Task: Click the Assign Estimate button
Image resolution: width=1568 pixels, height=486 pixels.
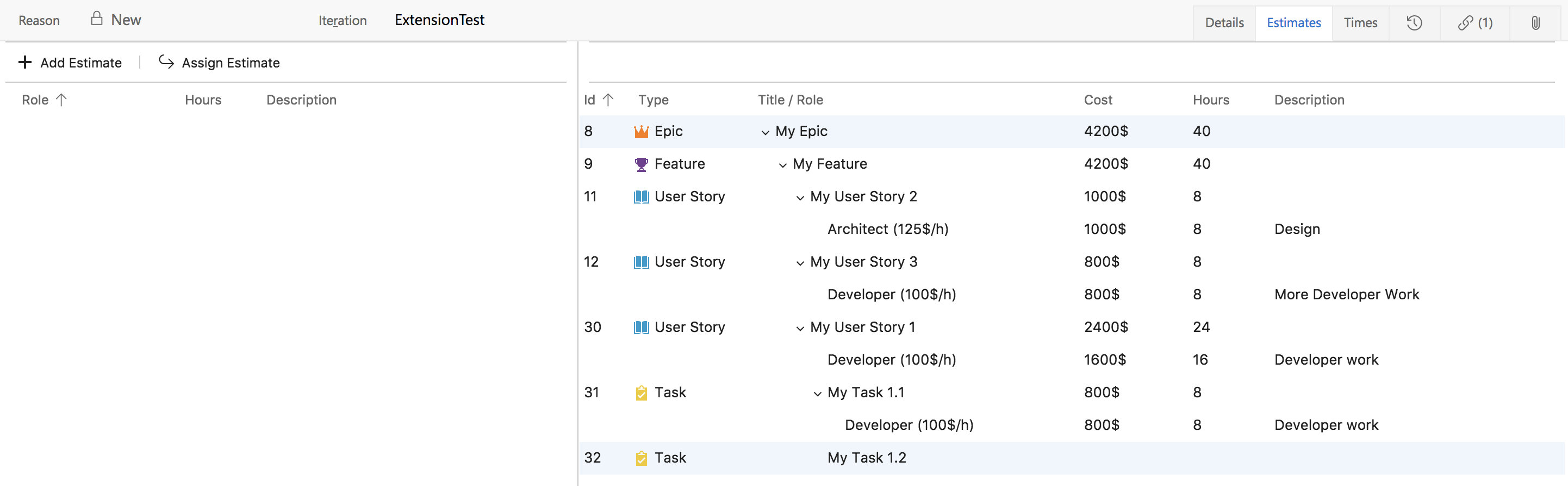Action: pyautogui.click(x=219, y=63)
